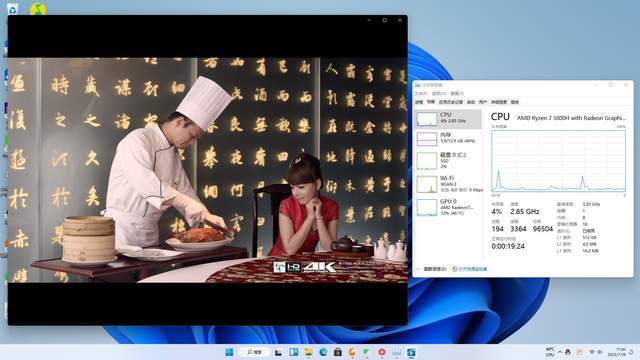The width and height of the screenshot is (640, 360).
Task: Maximize the video player window
Action: (x=384, y=20)
